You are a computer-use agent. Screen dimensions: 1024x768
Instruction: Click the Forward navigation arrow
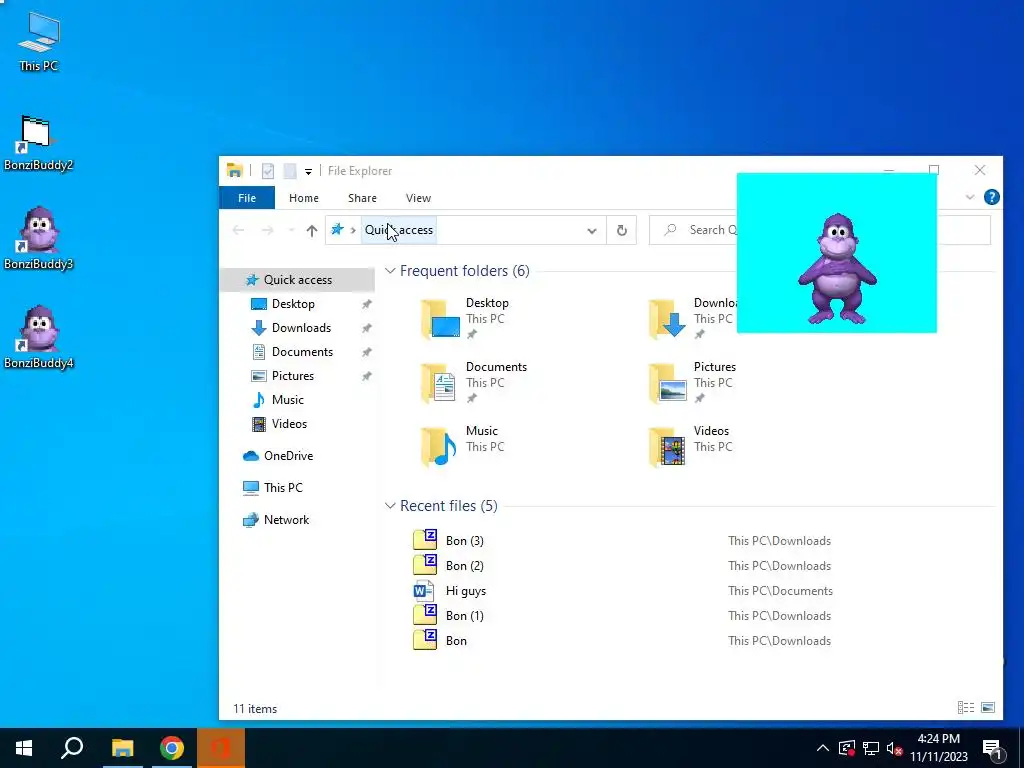[x=267, y=230]
